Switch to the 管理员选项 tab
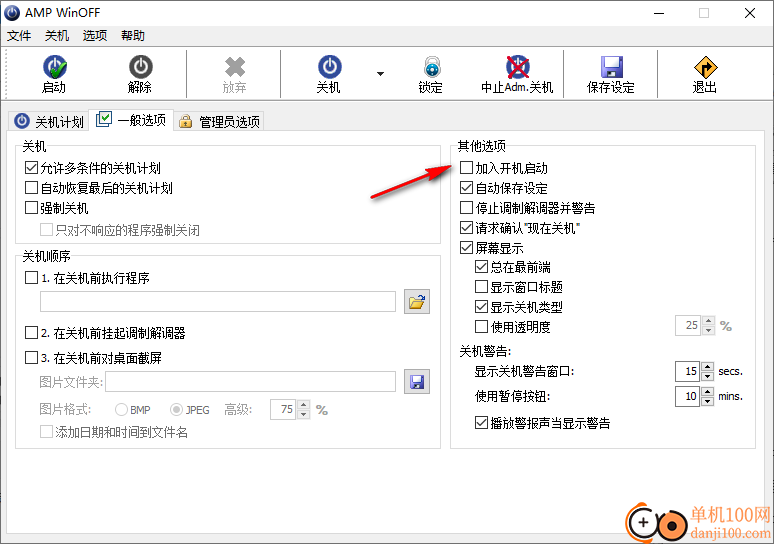The image size is (774, 544). (x=219, y=121)
